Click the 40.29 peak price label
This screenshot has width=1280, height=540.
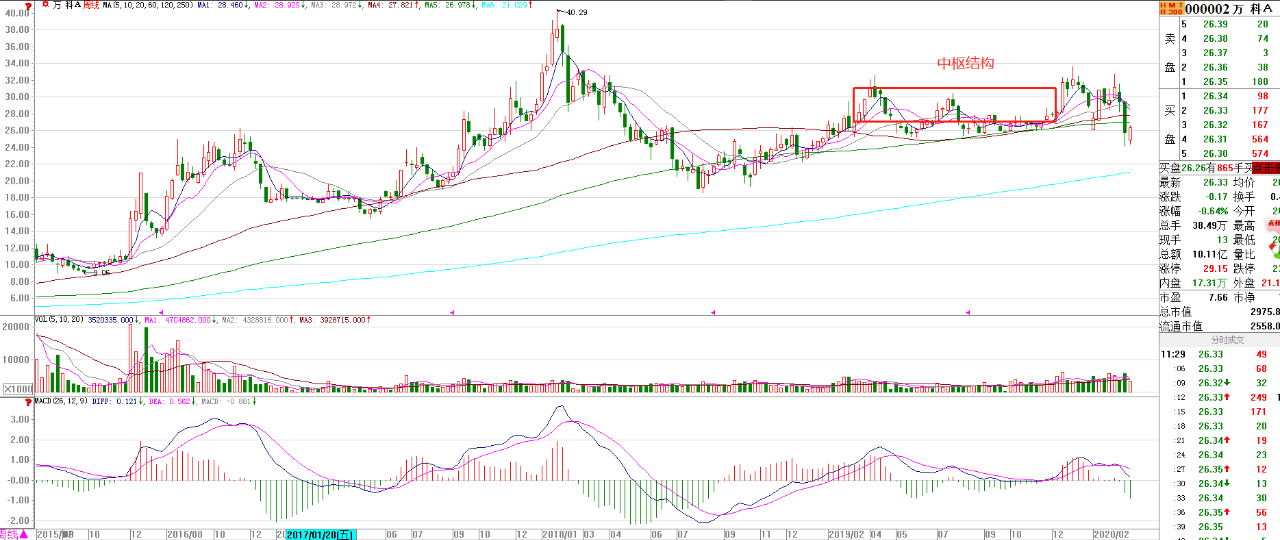pos(576,12)
